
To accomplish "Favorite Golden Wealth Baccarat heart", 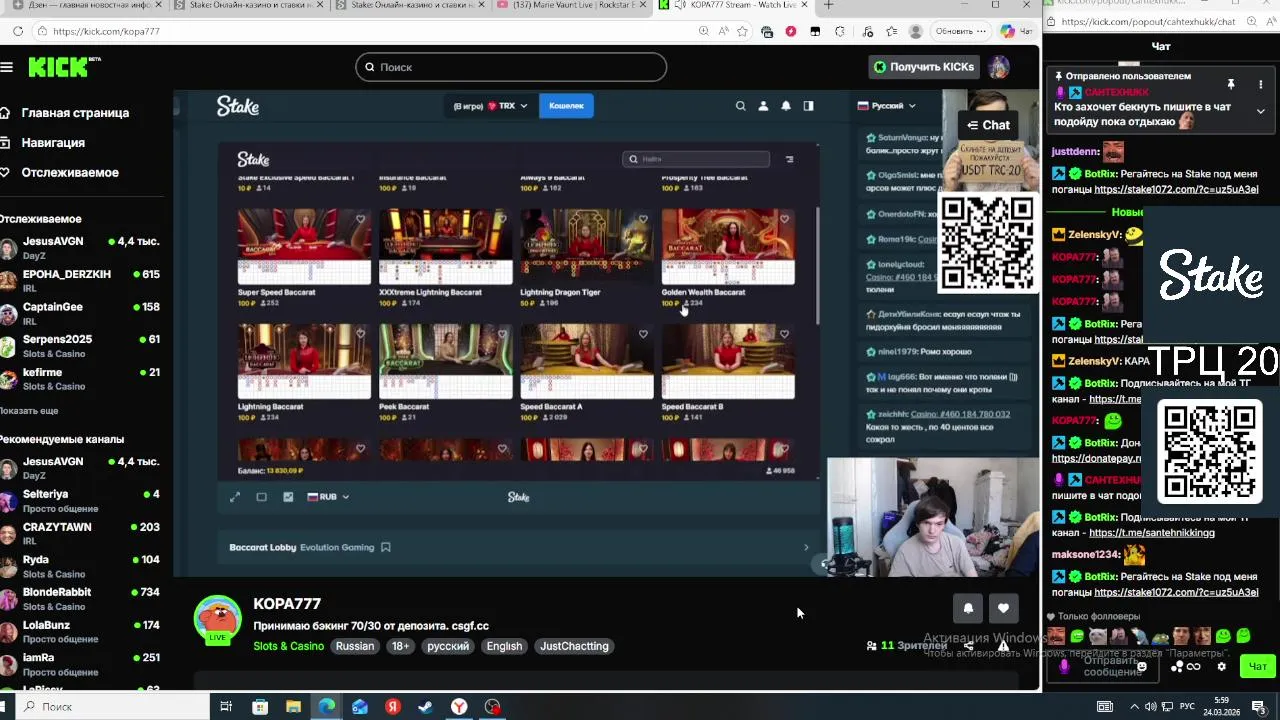I will coord(784,219).
